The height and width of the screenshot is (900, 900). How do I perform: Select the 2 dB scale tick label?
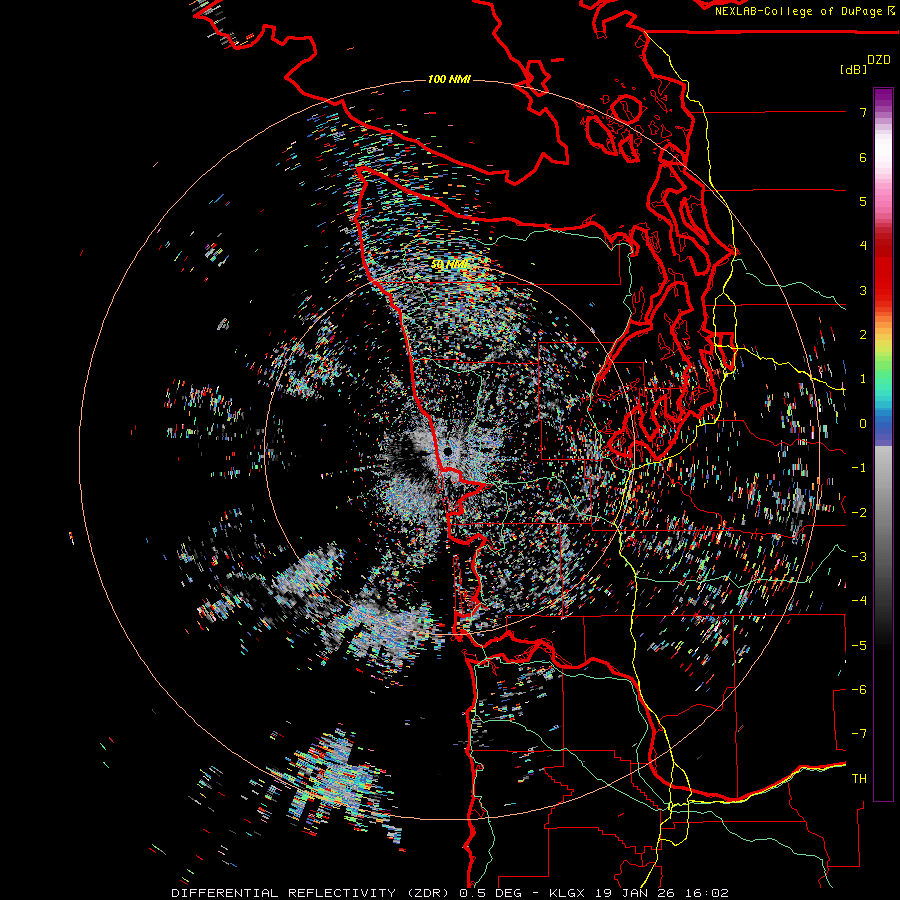(x=863, y=335)
